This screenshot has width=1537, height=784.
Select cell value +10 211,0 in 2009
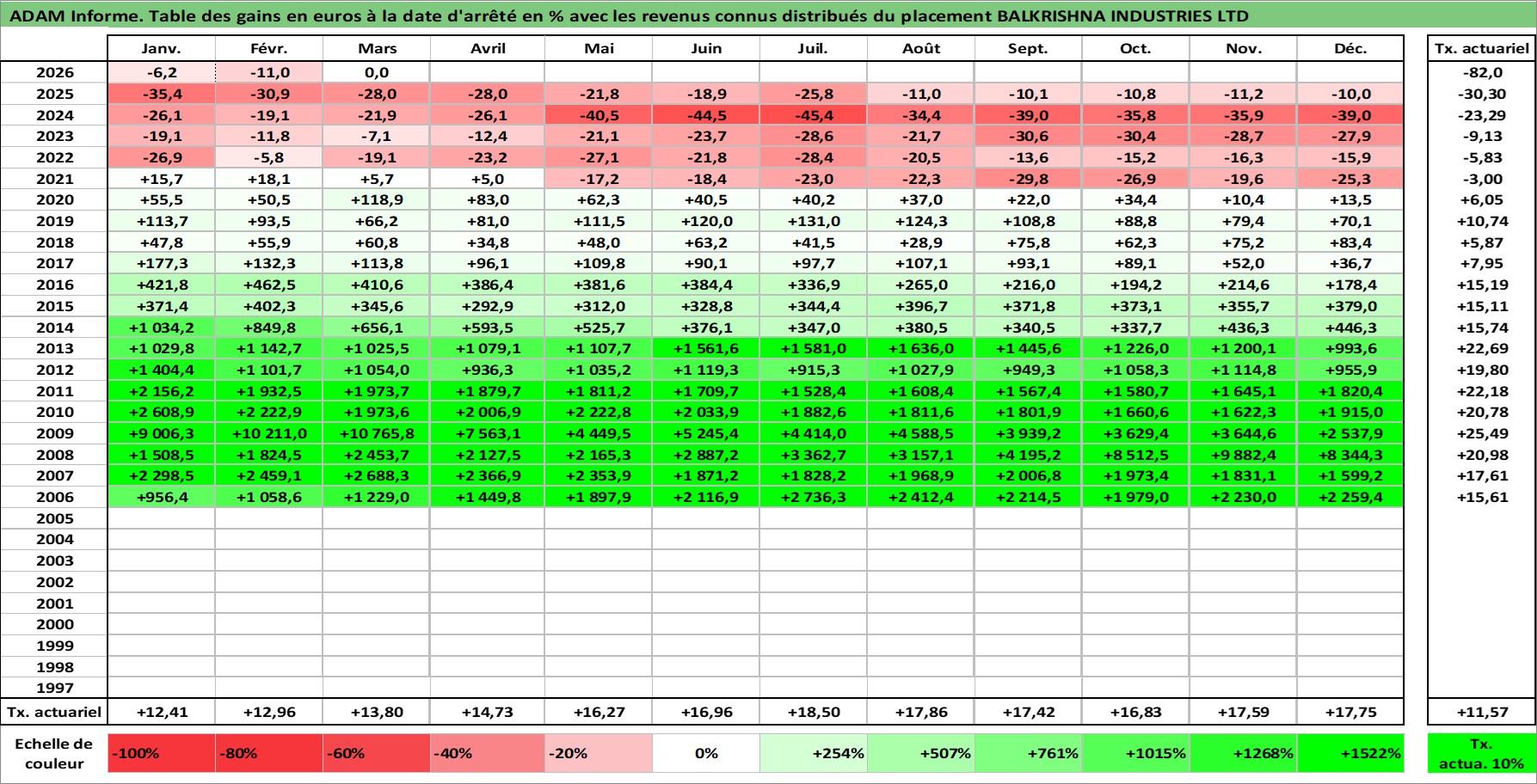[269, 433]
